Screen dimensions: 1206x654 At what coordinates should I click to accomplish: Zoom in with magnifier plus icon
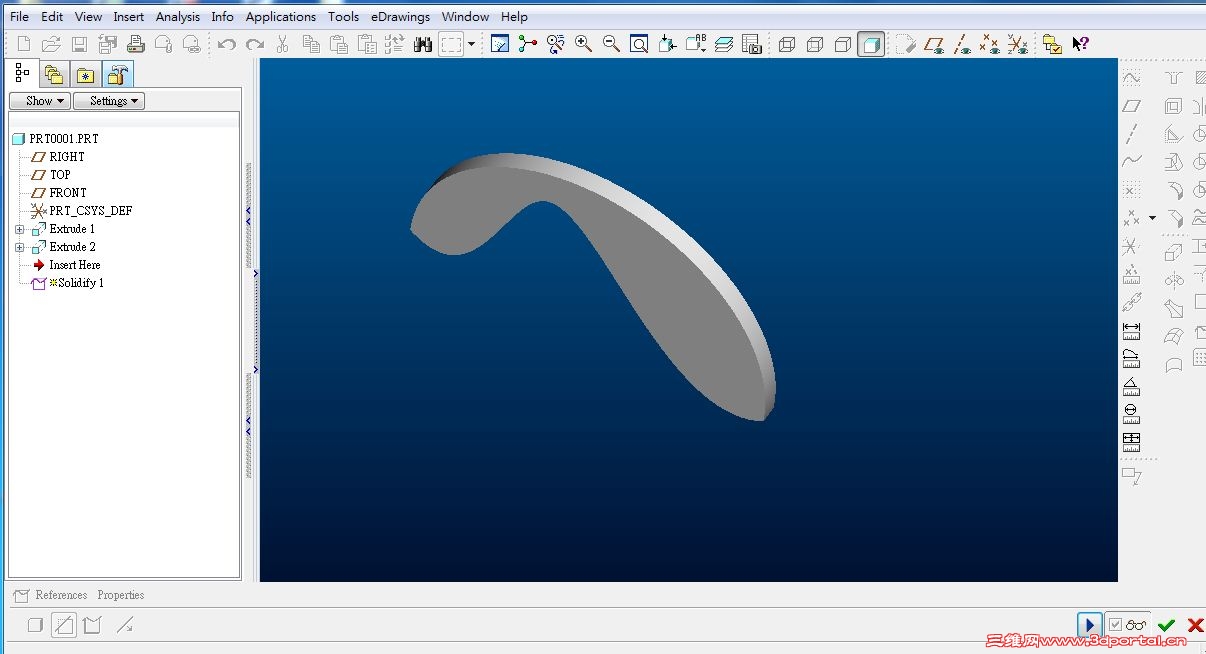point(584,44)
